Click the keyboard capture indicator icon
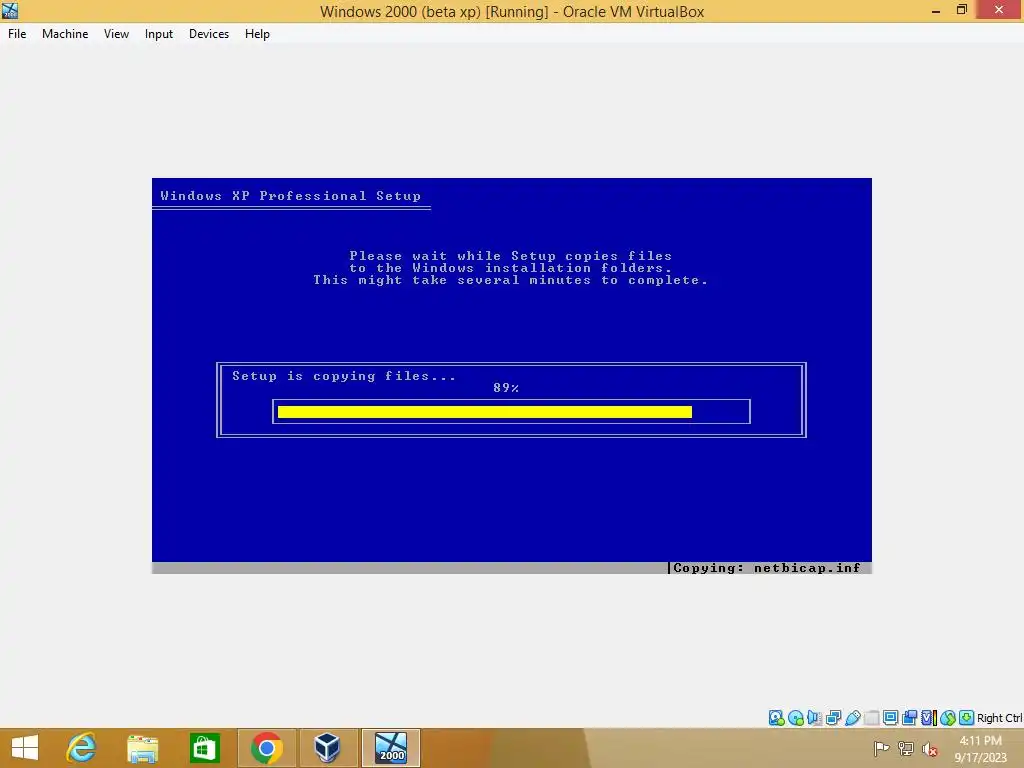 (x=967, y=718)
